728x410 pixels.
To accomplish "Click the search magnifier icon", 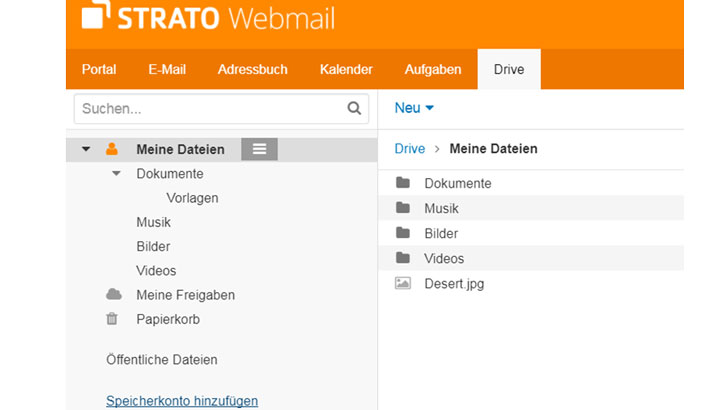I will (354, 108).
